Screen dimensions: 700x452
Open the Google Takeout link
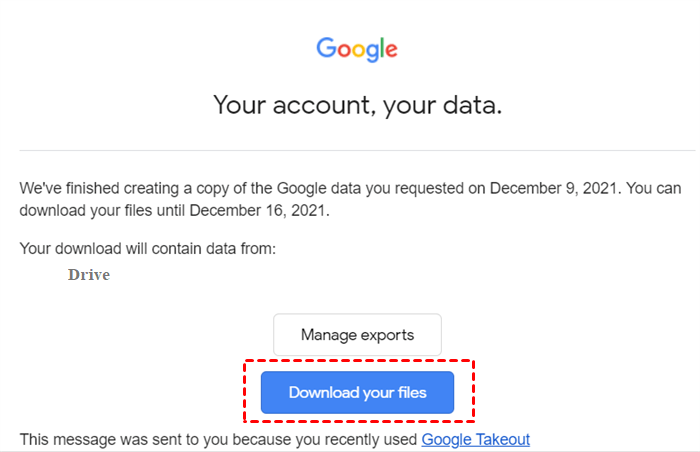coord(475,439)
